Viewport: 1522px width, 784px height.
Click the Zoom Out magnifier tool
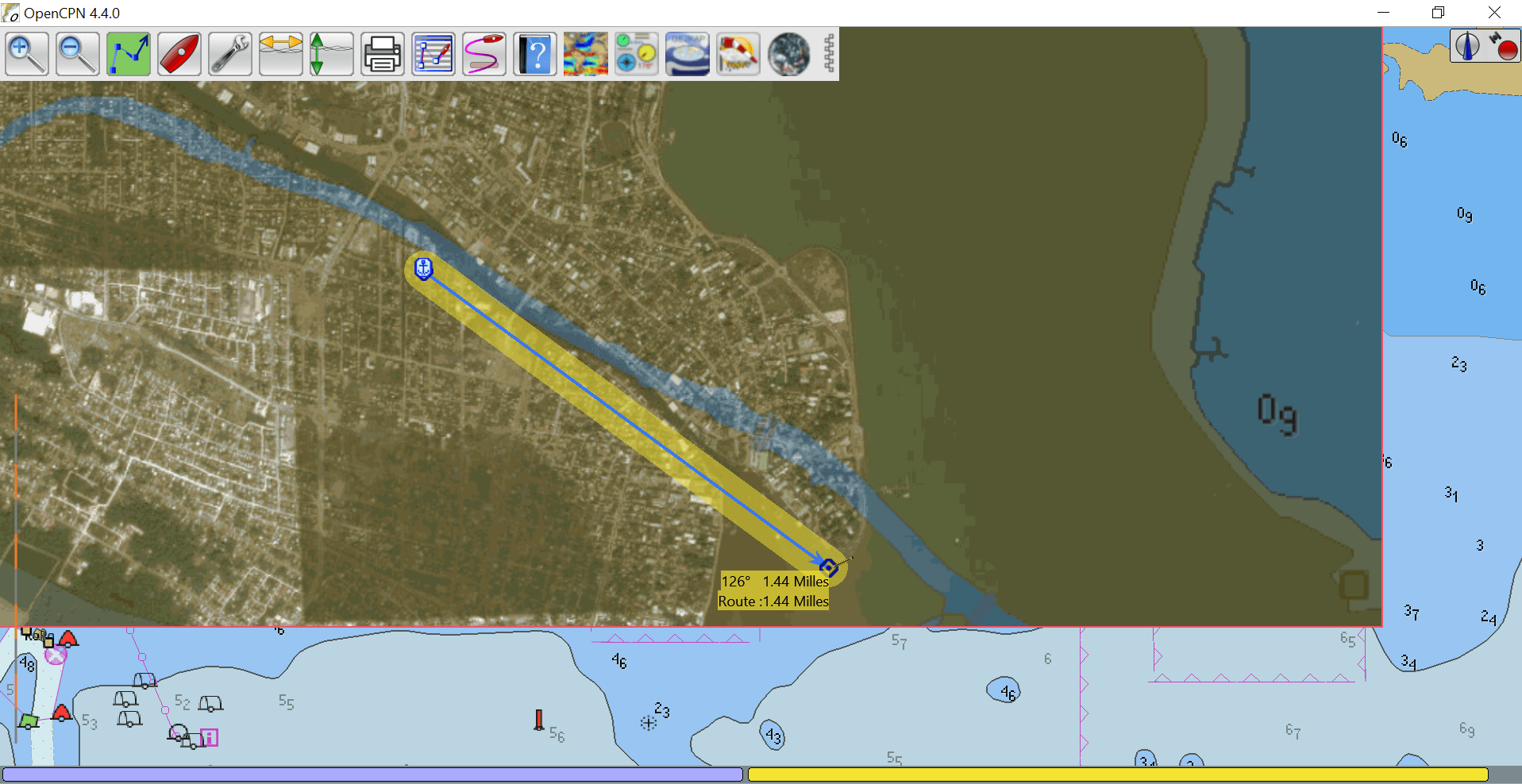78,54
